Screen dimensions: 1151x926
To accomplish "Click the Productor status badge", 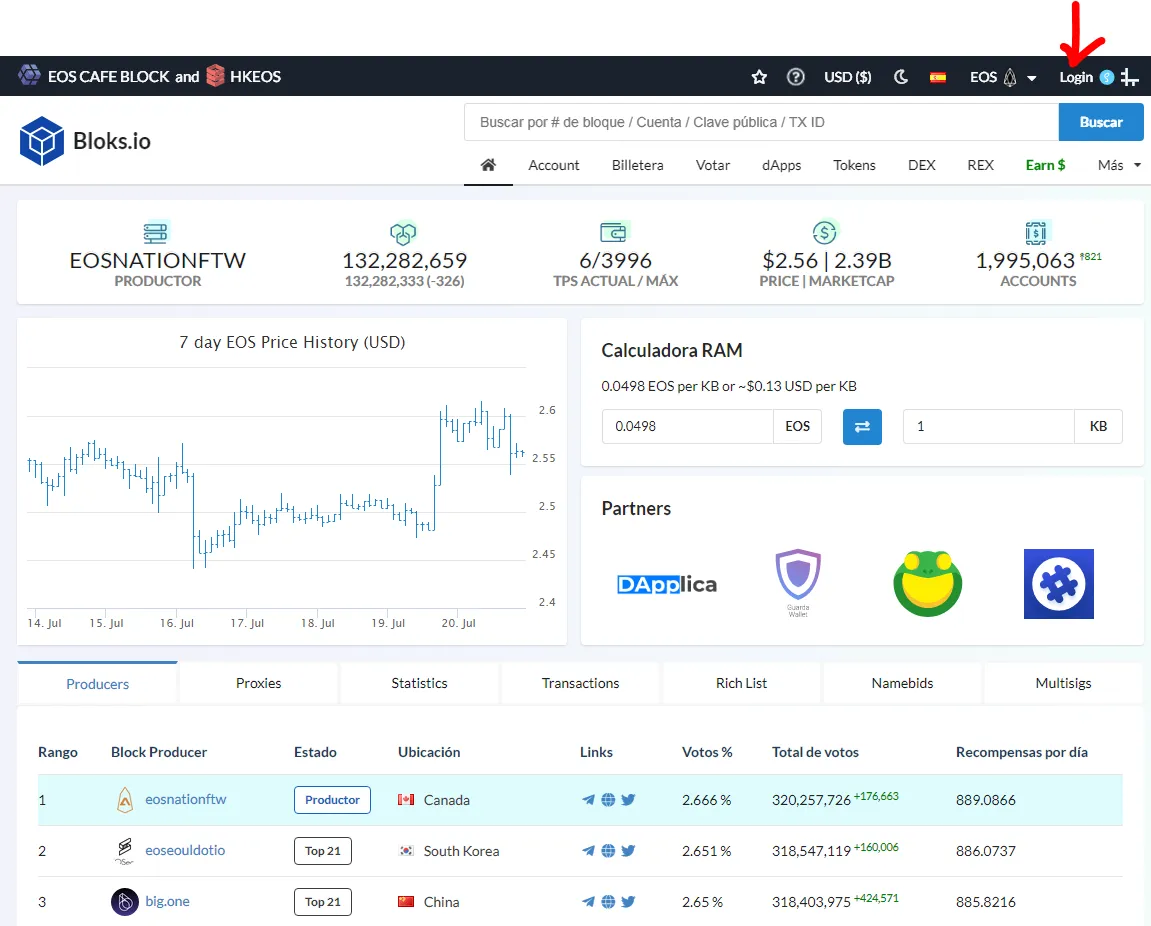I will pyautogui.click(x=333, y=800).
